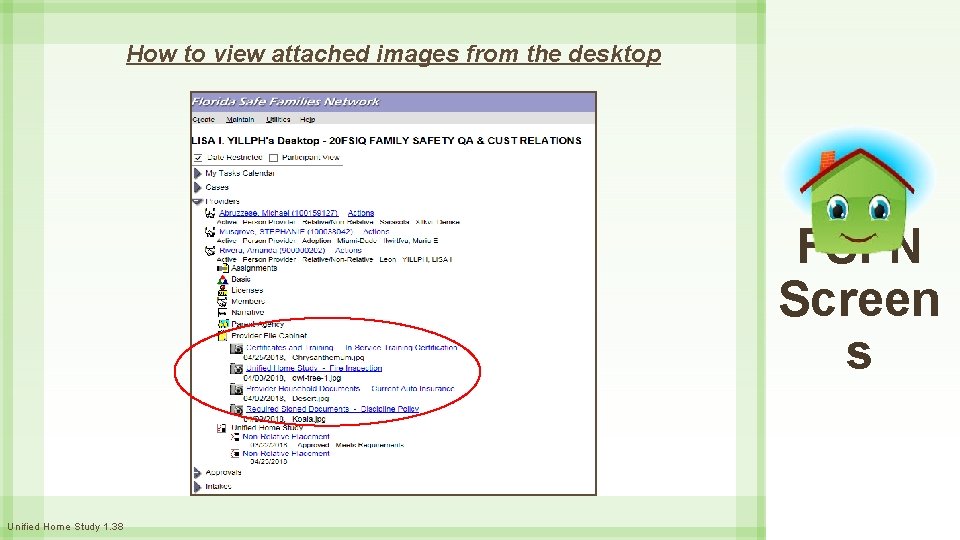Click camera icon for Certificates and Training image
The image size is (960, 540).
236,348
